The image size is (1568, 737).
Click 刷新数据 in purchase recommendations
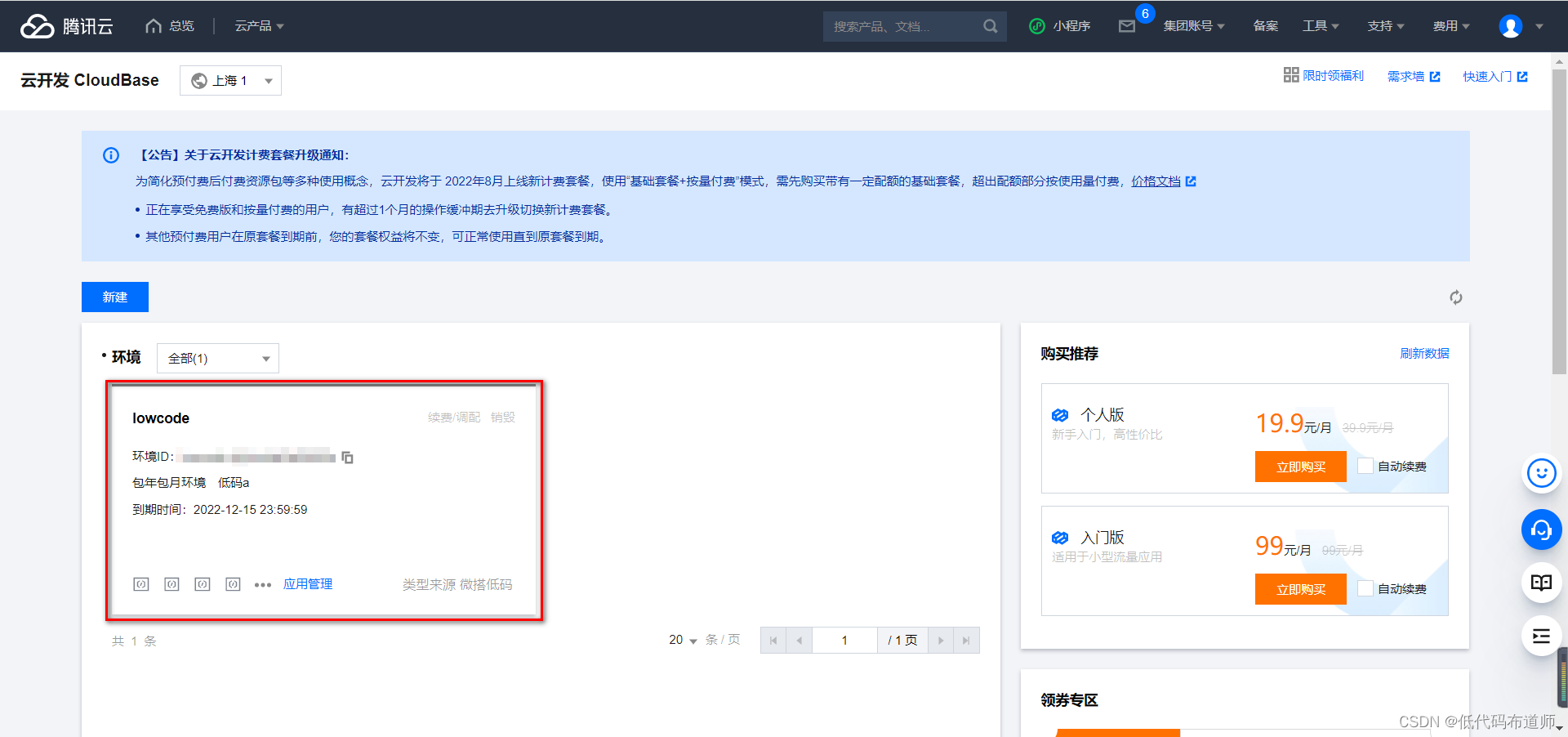click(x=1424, y=353)
